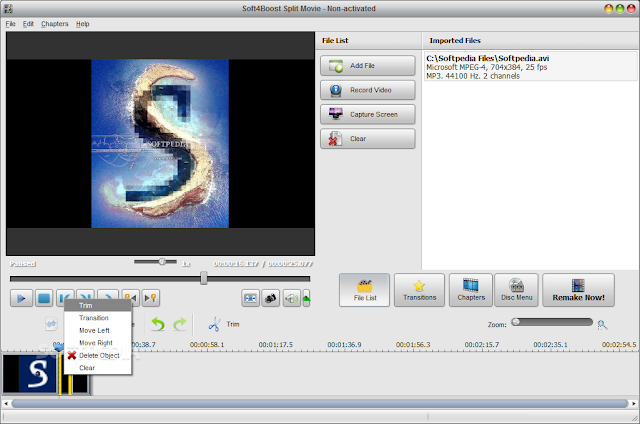
Task: Choose Transition in the context menu
Action: tap(98, 318)
